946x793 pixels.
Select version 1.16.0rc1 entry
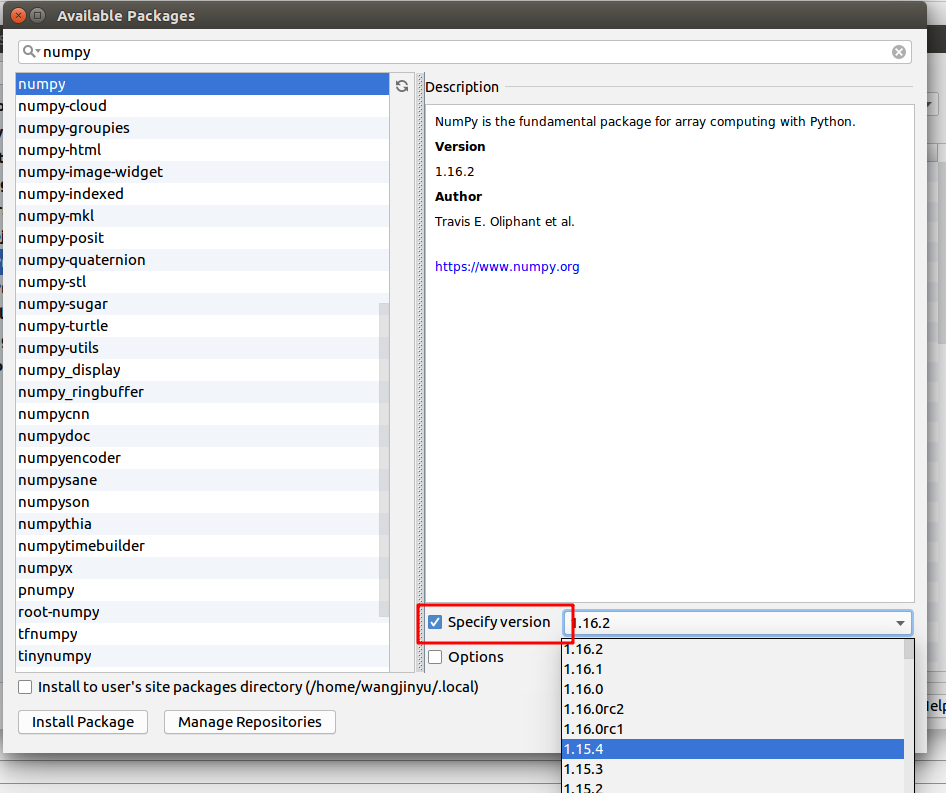click(x=733, y=729)
